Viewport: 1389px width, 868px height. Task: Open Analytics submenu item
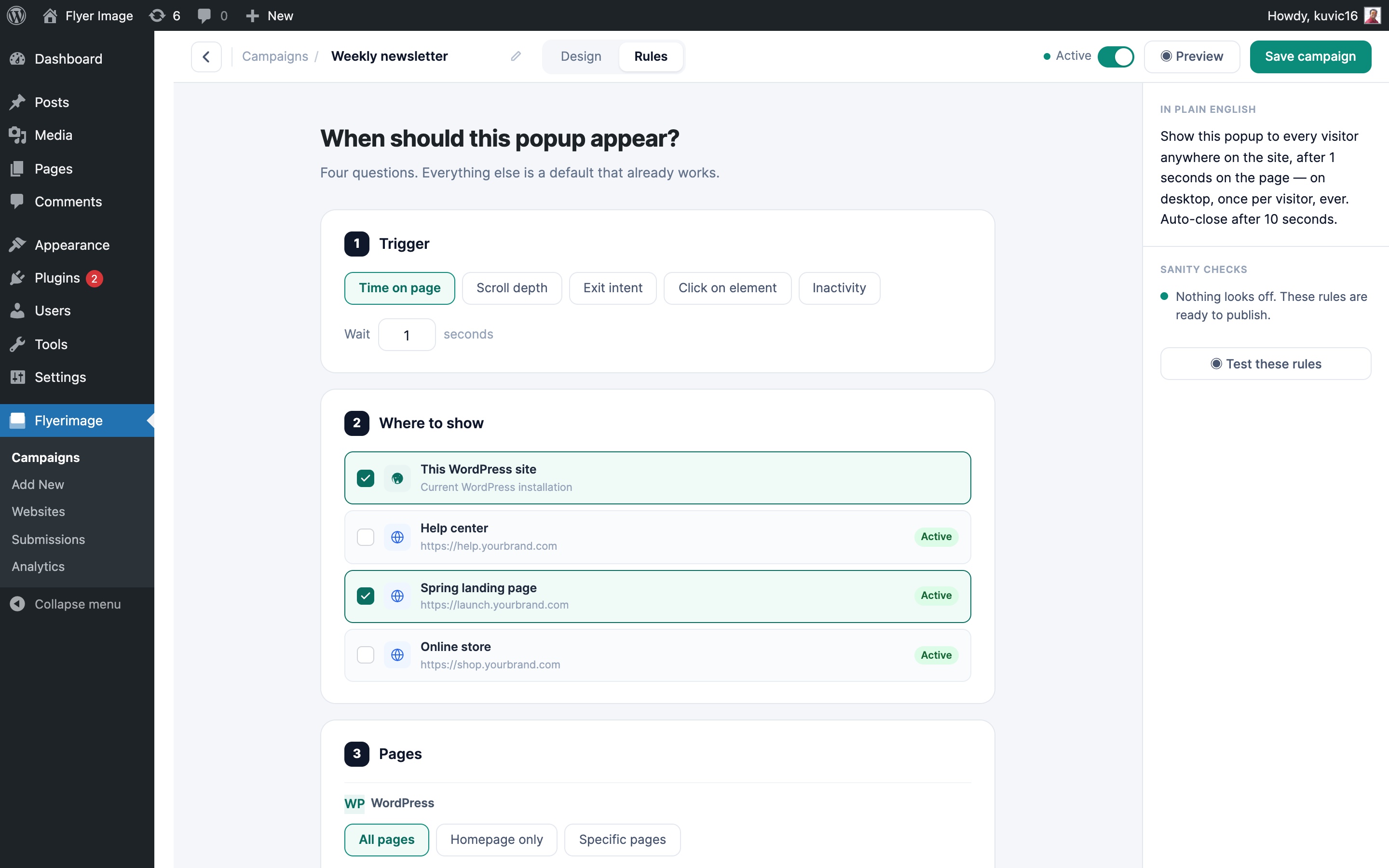pos(38,567)
